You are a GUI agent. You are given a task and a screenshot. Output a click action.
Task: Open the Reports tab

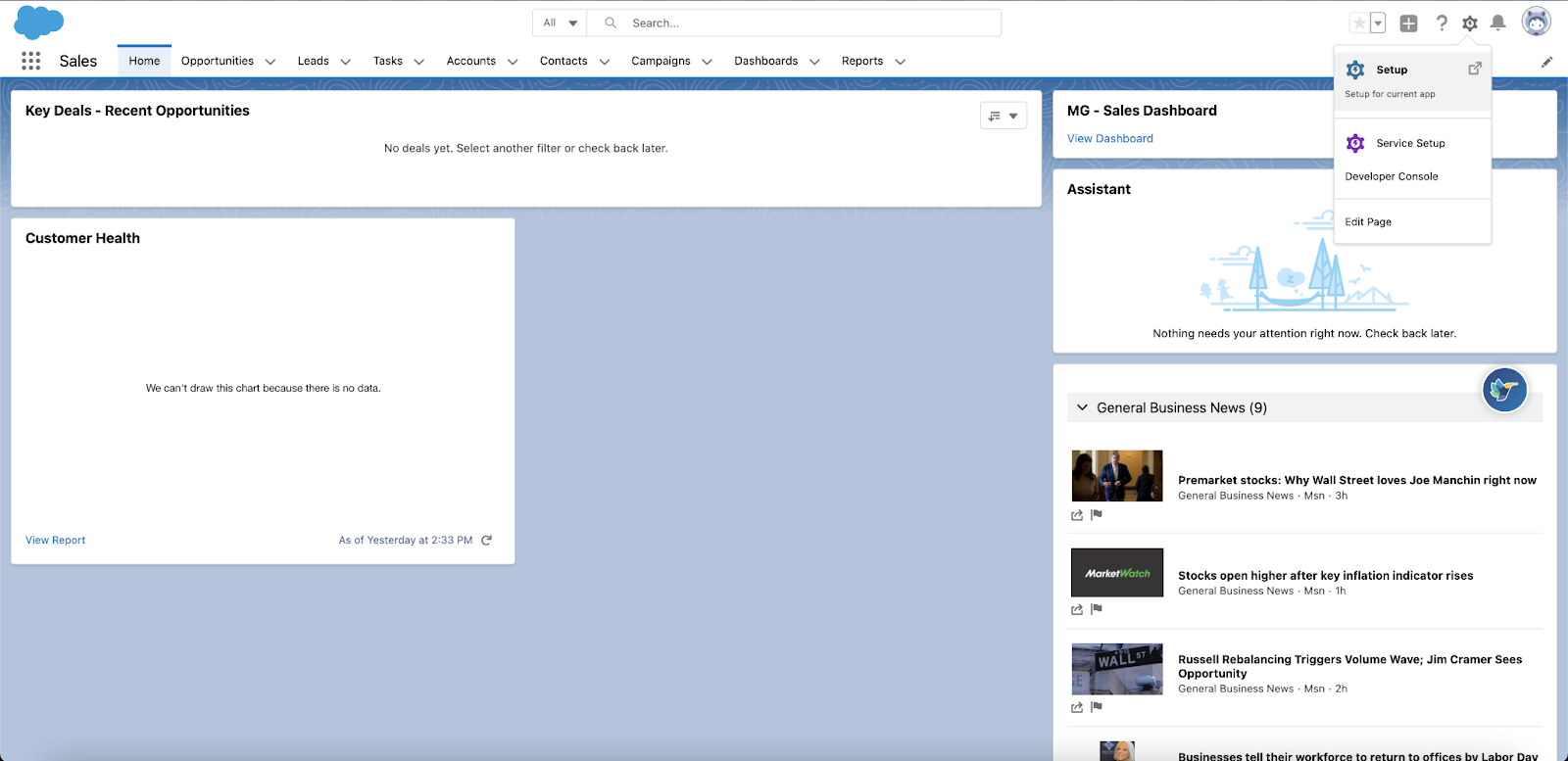point(862,61)
